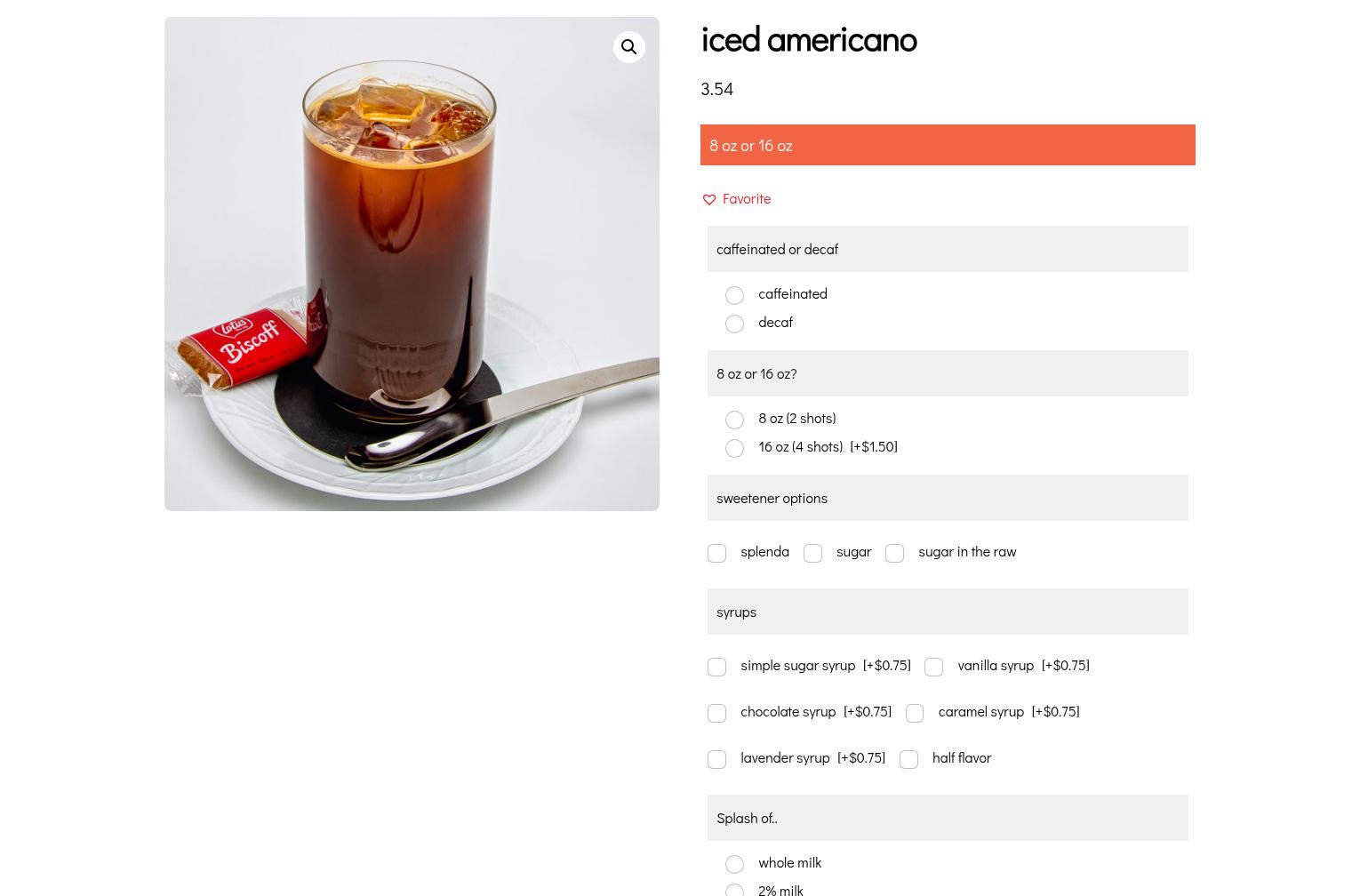Enable vanilla syrup add-on
The height and width of the screenshot is (896, 1360).
point(933,667)
